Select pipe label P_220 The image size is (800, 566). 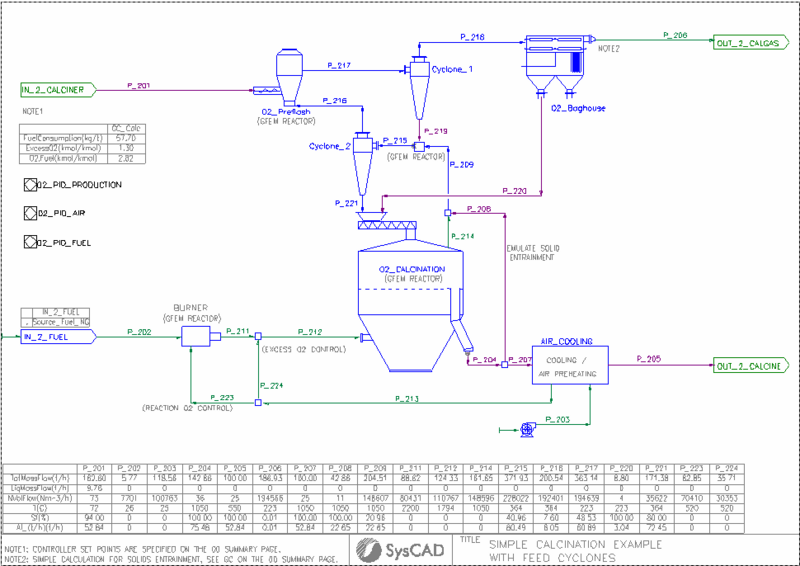click(514, 191)
